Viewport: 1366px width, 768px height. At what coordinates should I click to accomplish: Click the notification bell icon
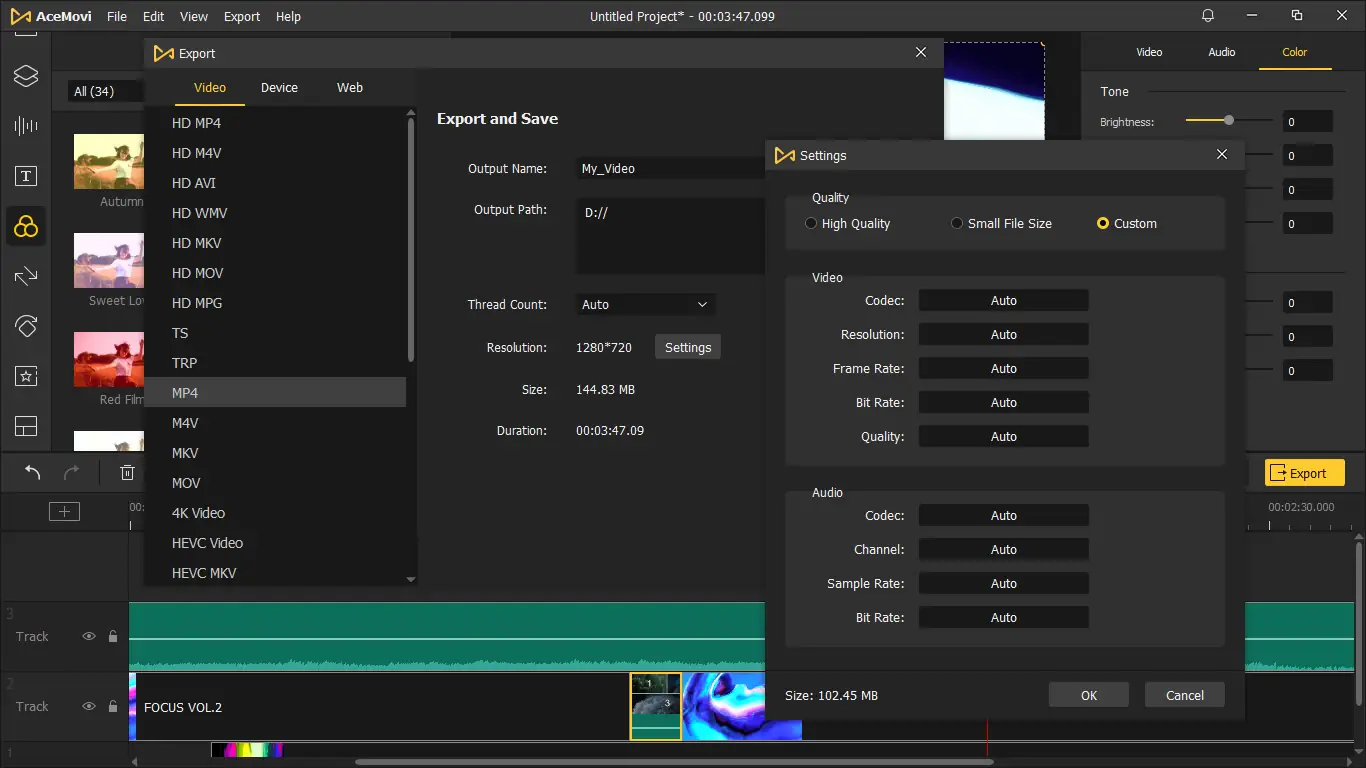click(x=1208, y=16)
